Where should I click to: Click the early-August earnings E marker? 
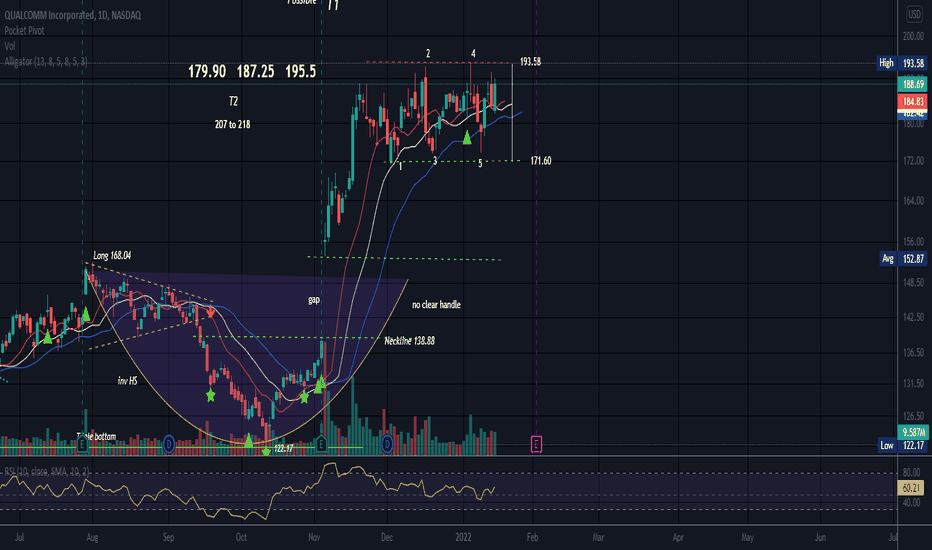point(83,443)
